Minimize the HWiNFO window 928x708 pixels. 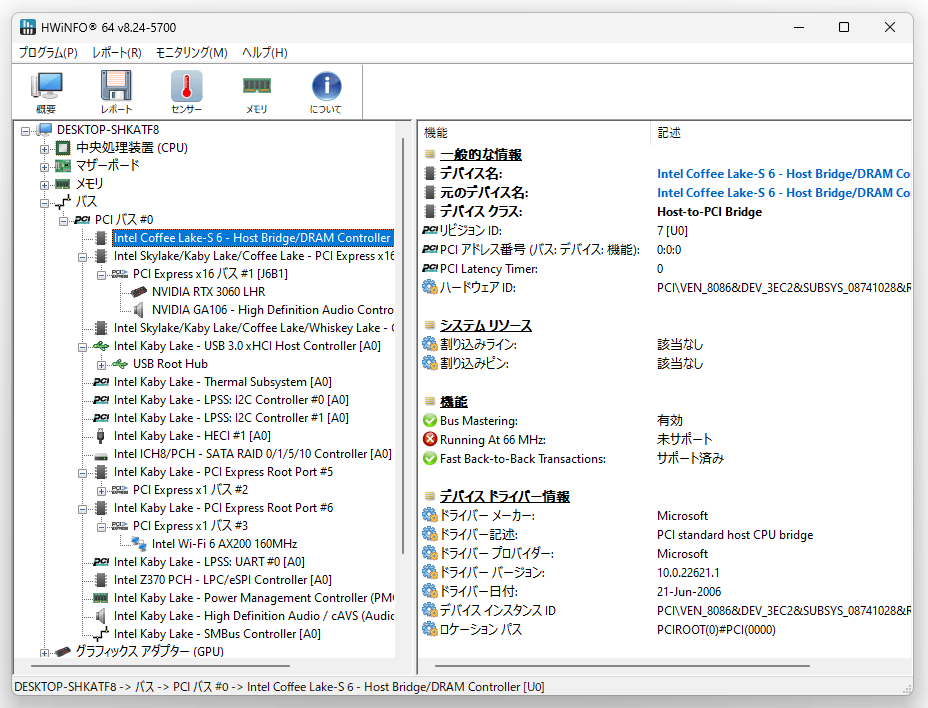click(x=799, y=27)
